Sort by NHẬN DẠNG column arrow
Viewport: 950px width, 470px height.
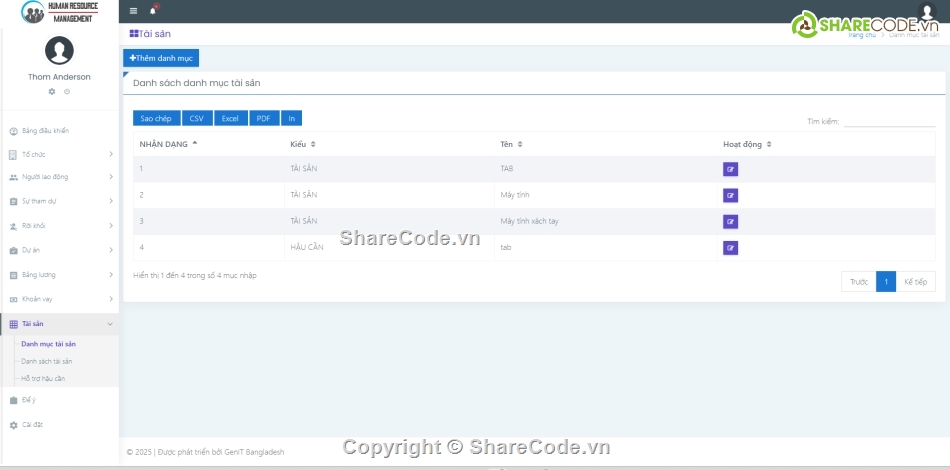(x=194, y=144)
